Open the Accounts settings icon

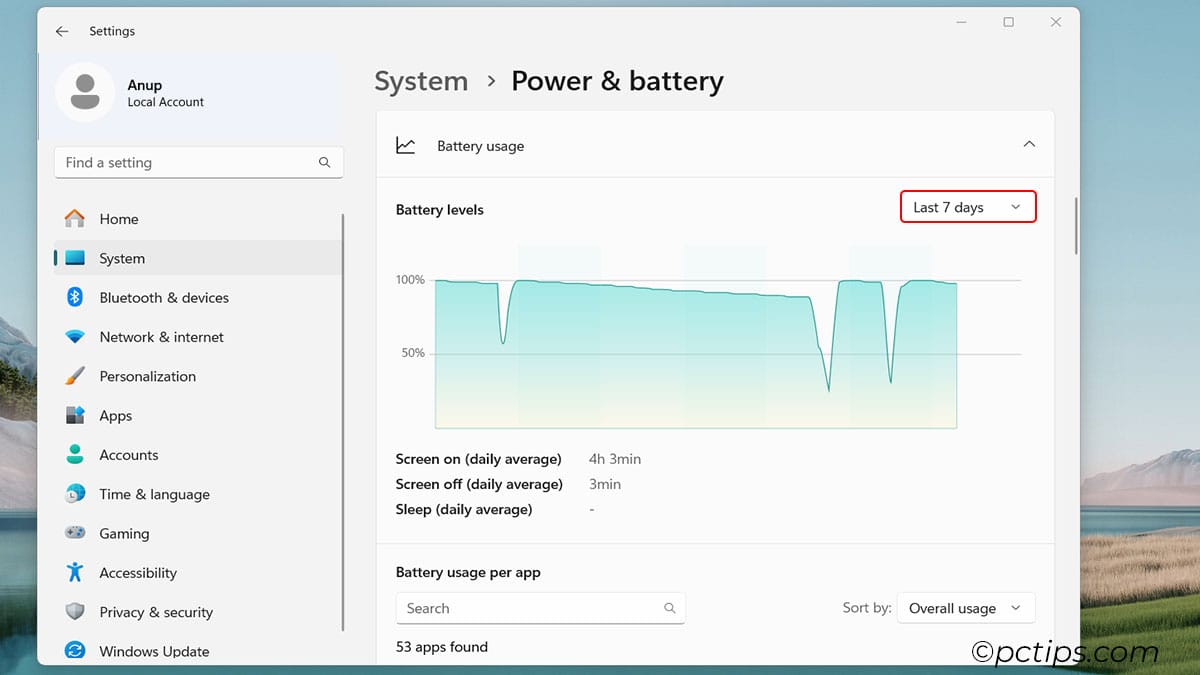(x=75, y=455)
